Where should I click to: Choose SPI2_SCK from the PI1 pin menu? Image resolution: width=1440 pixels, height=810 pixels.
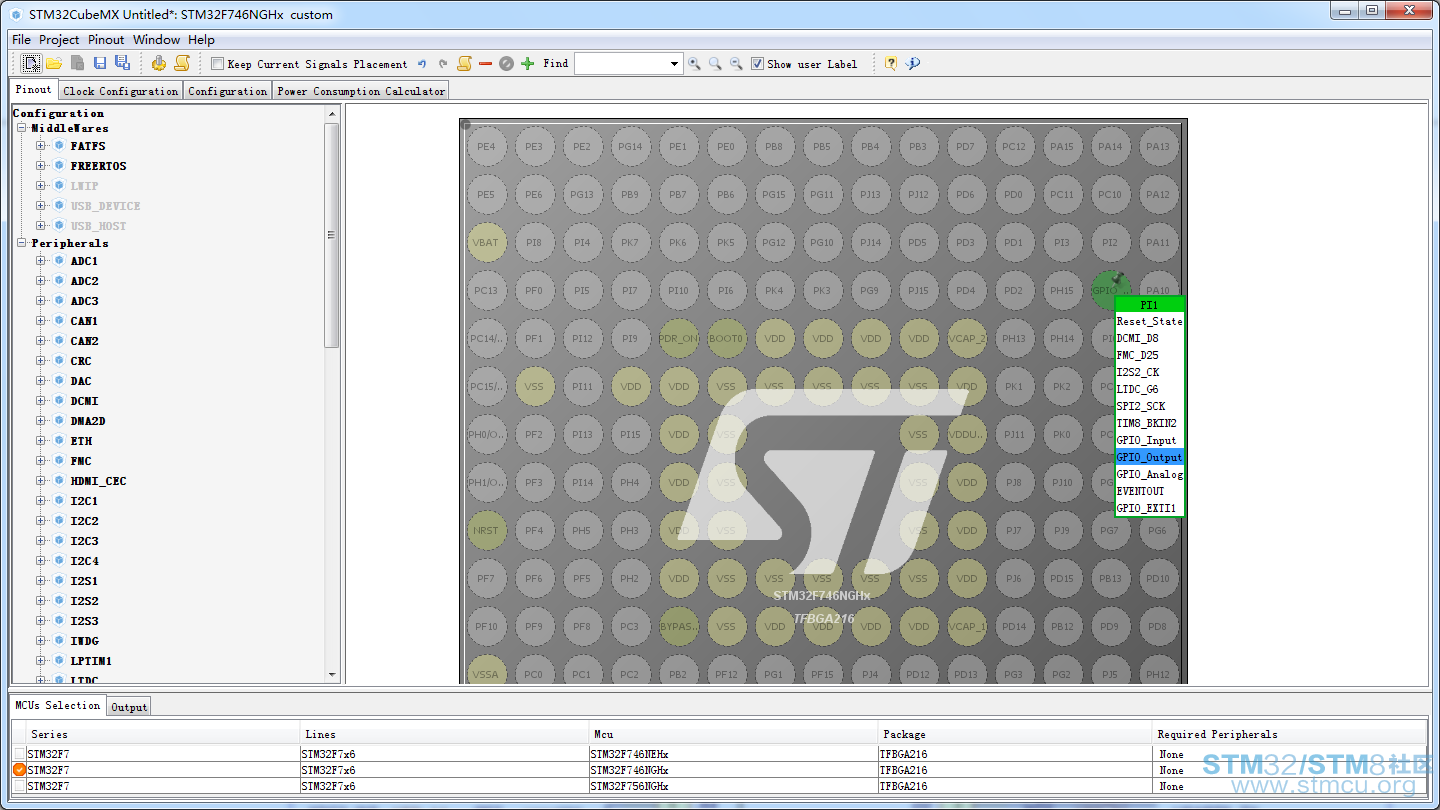click(x=1150, y=406)
